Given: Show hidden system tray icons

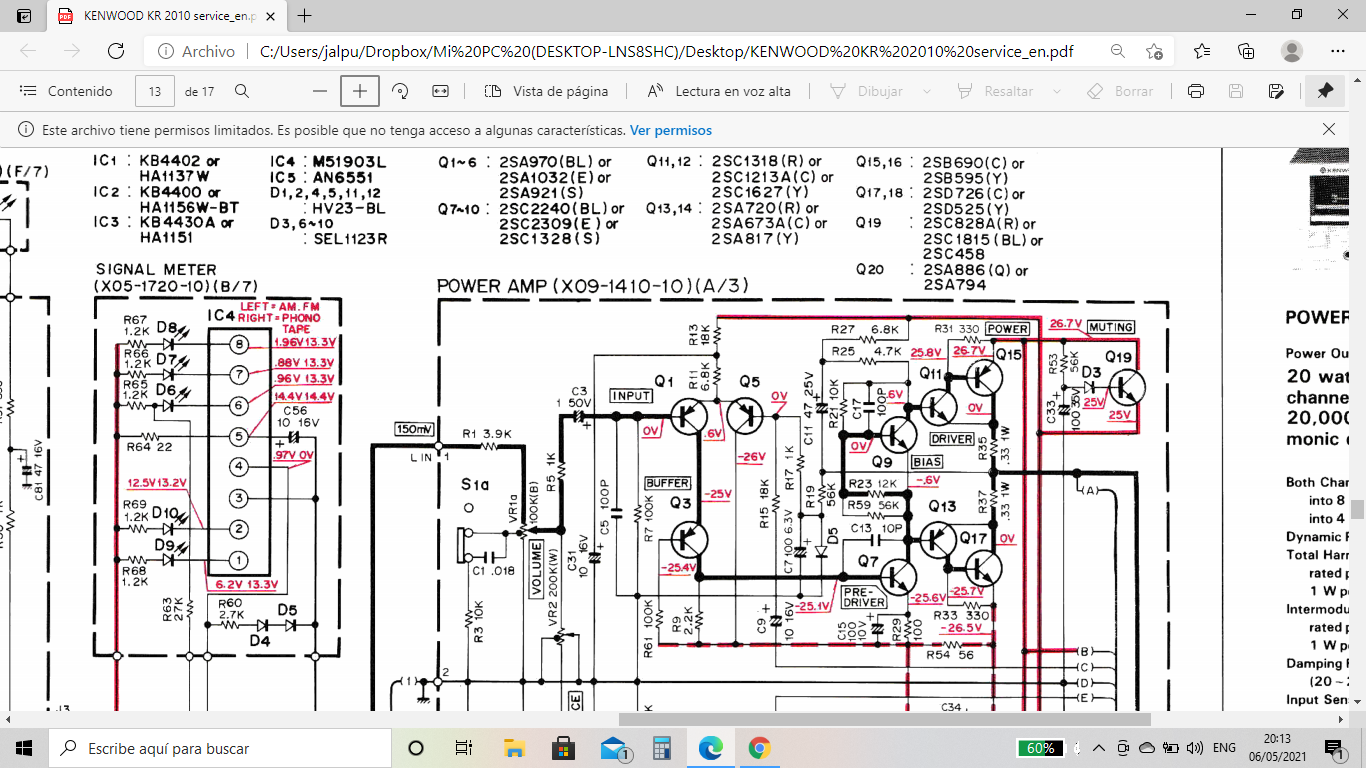Looking at the screenshot, I should [1100, 748].
